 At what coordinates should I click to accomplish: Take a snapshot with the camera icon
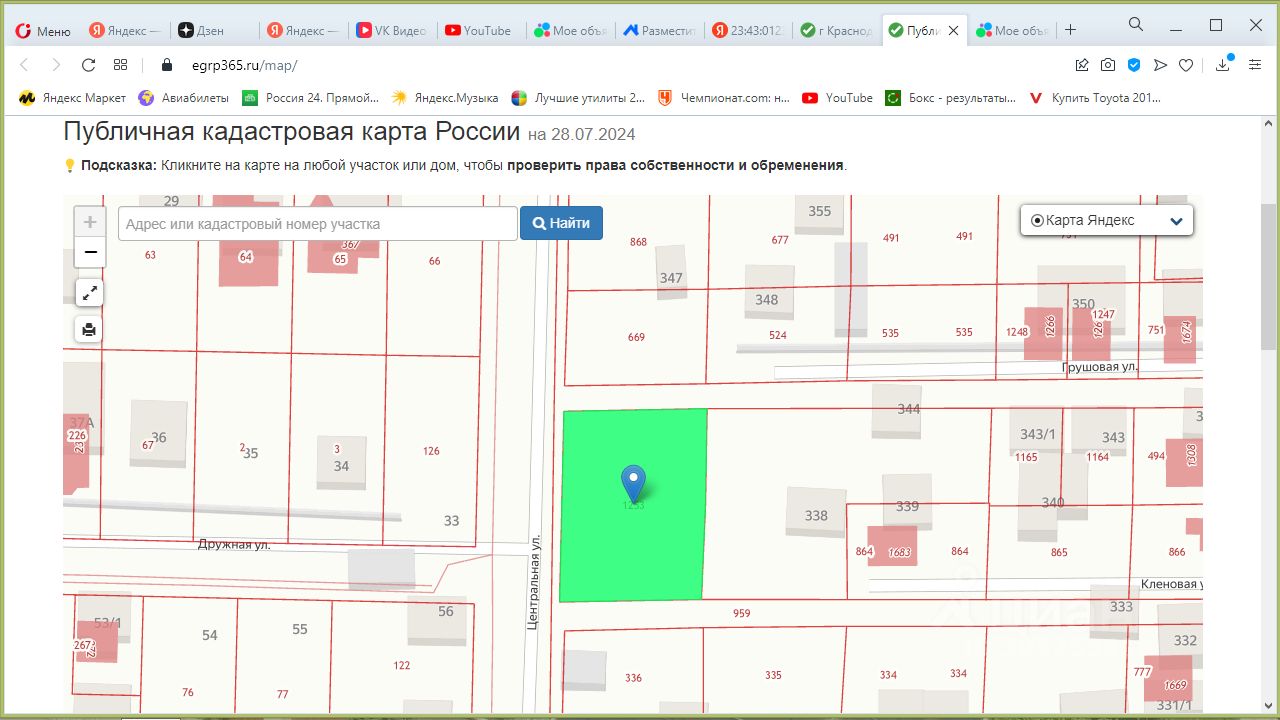pyautogui.click(x=1108, y=65)
